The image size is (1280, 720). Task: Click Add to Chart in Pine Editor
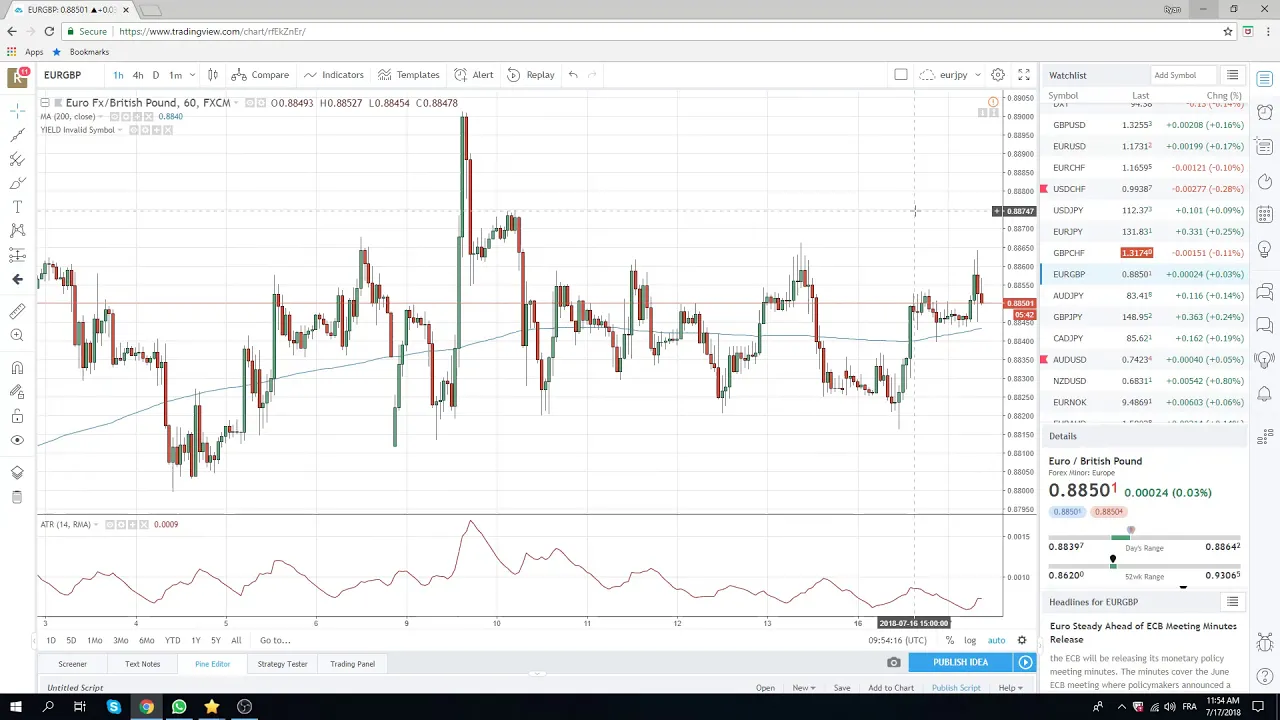click(x=891, y=688)
